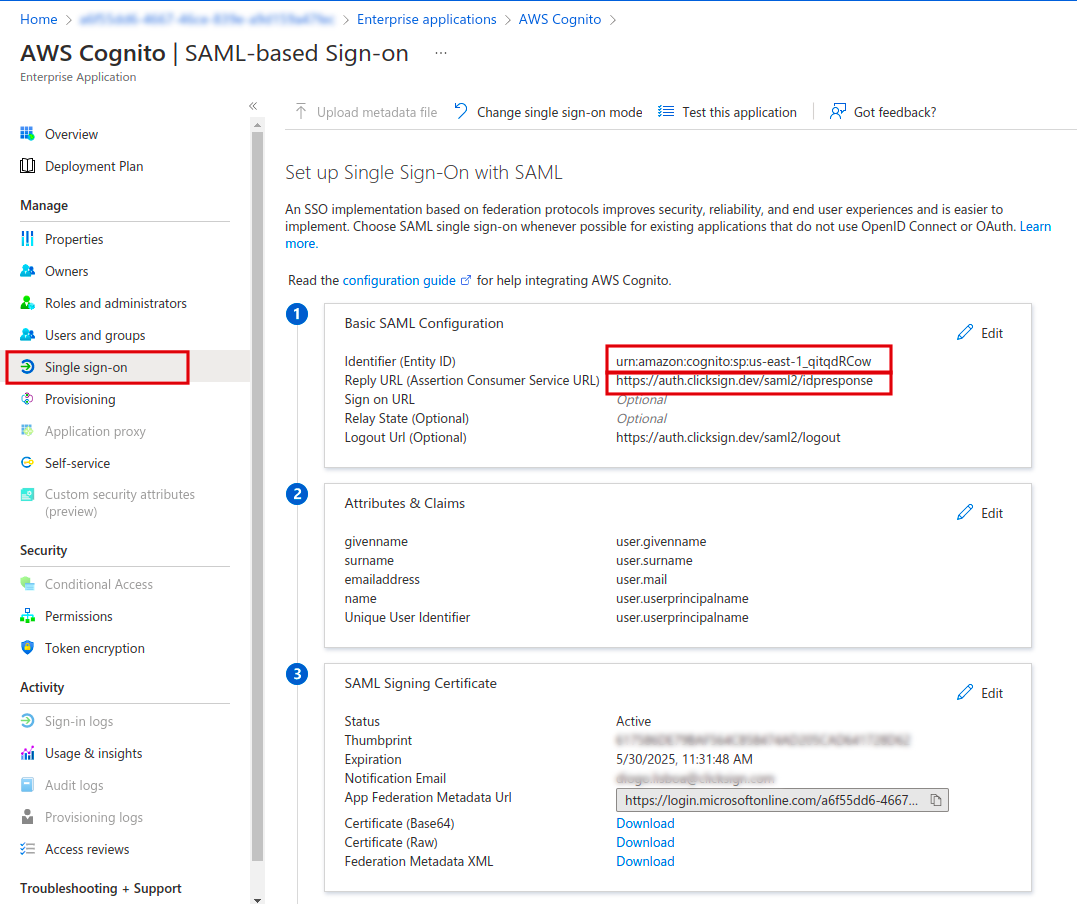Screen dimensions: 1077x904
Task: Click the Custom security attributes icon
Action: tap(27, 495)
